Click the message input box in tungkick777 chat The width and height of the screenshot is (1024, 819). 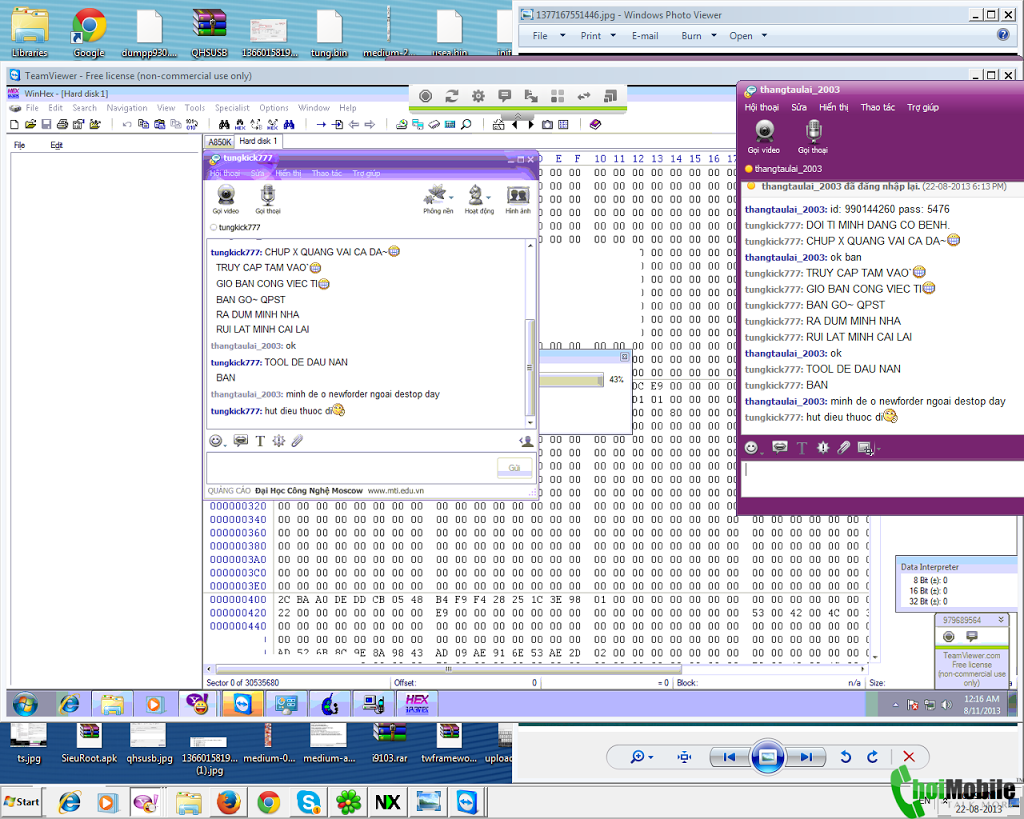point(352,468)
